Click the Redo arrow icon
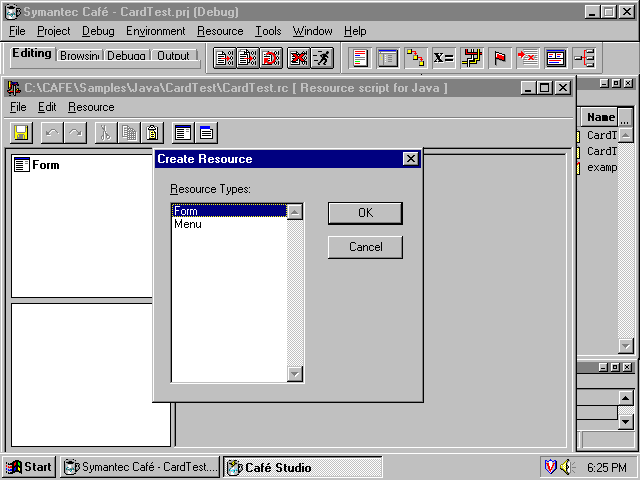Screen dimensions: 640x480 click(76, 133)
